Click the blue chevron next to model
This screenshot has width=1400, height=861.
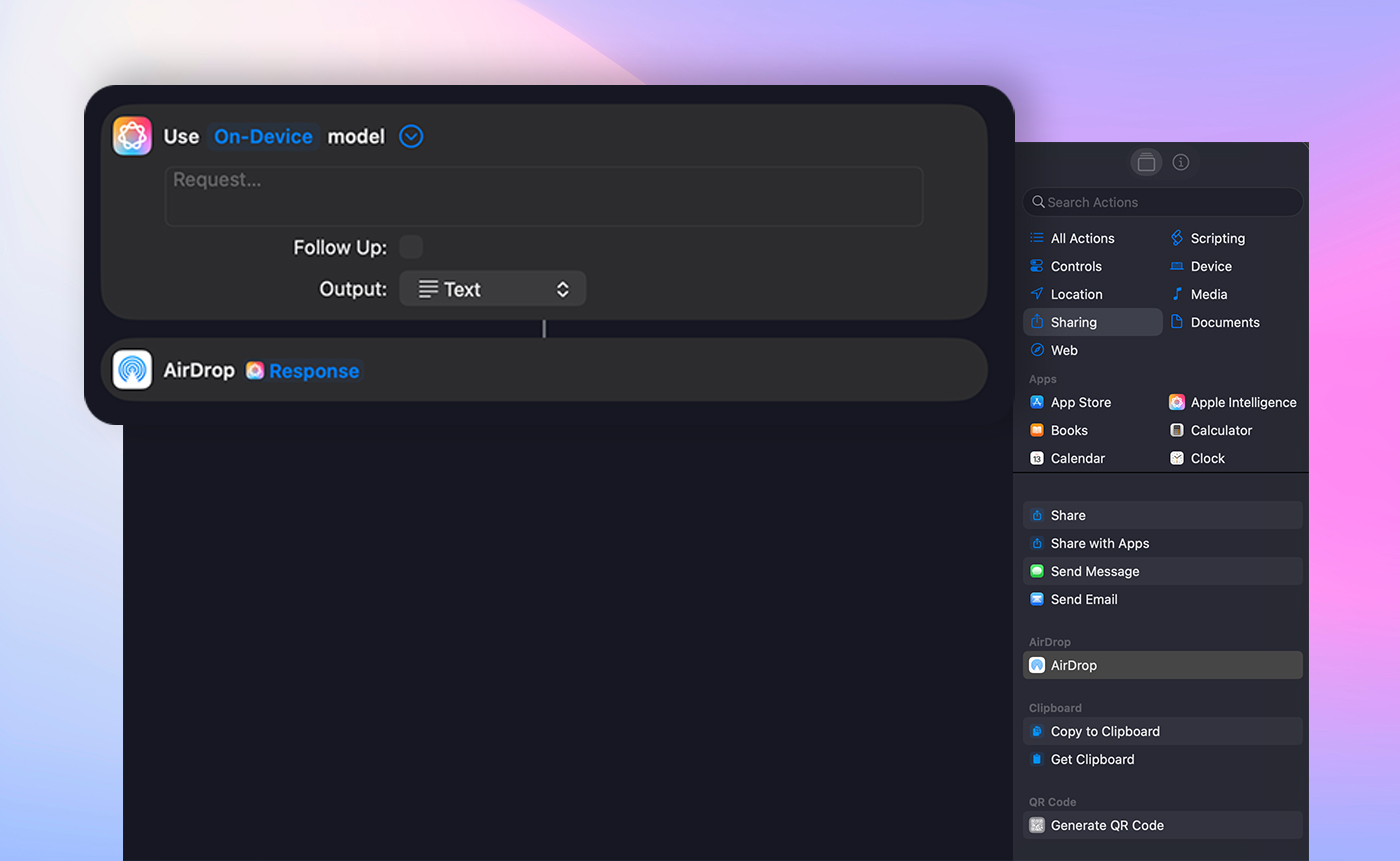click(x=410, y=136)
